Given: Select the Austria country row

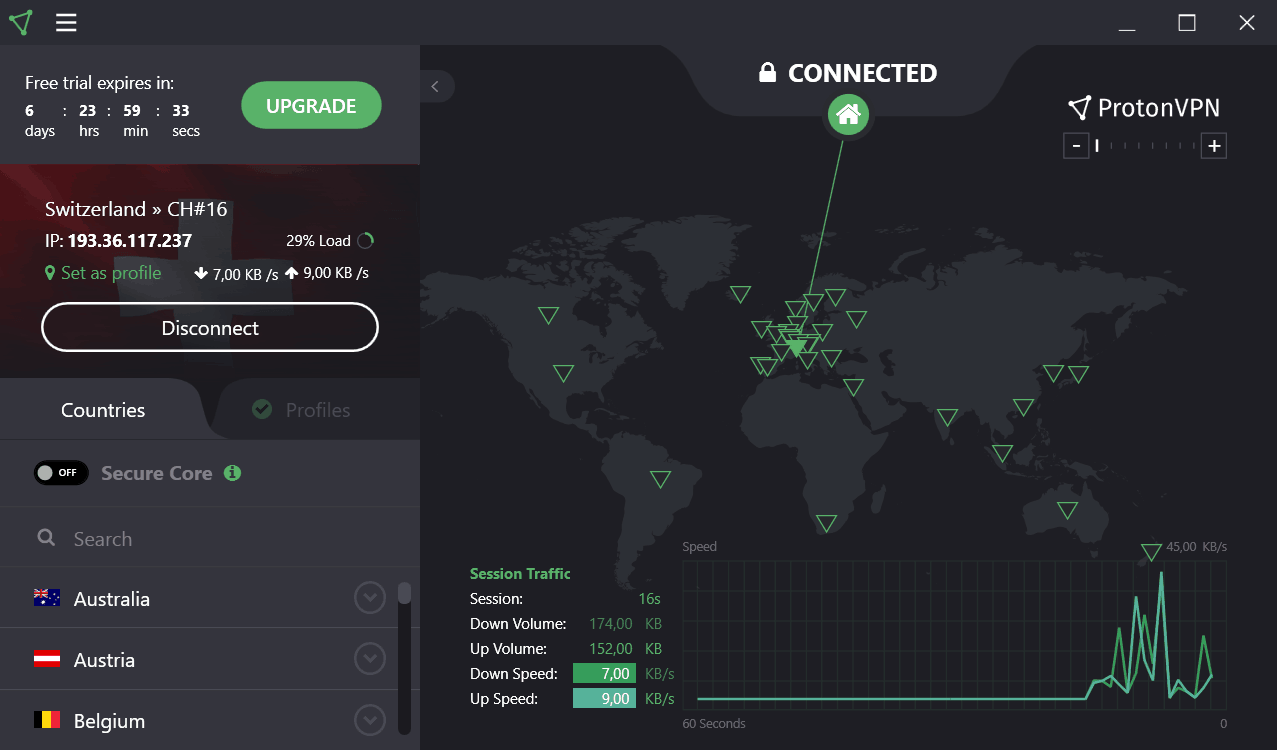Looking at the screenshot, I should pyautogui.click(x=198, y=659).
